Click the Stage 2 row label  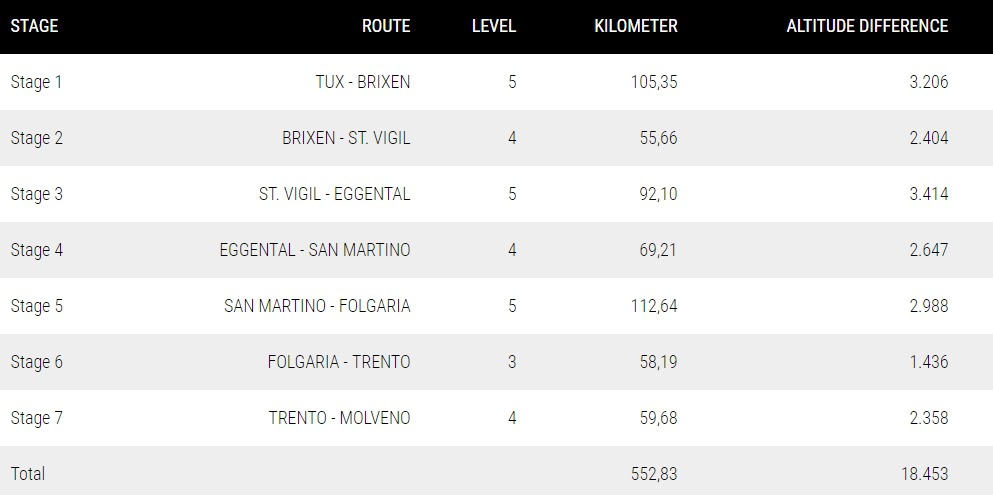point(37,138)
